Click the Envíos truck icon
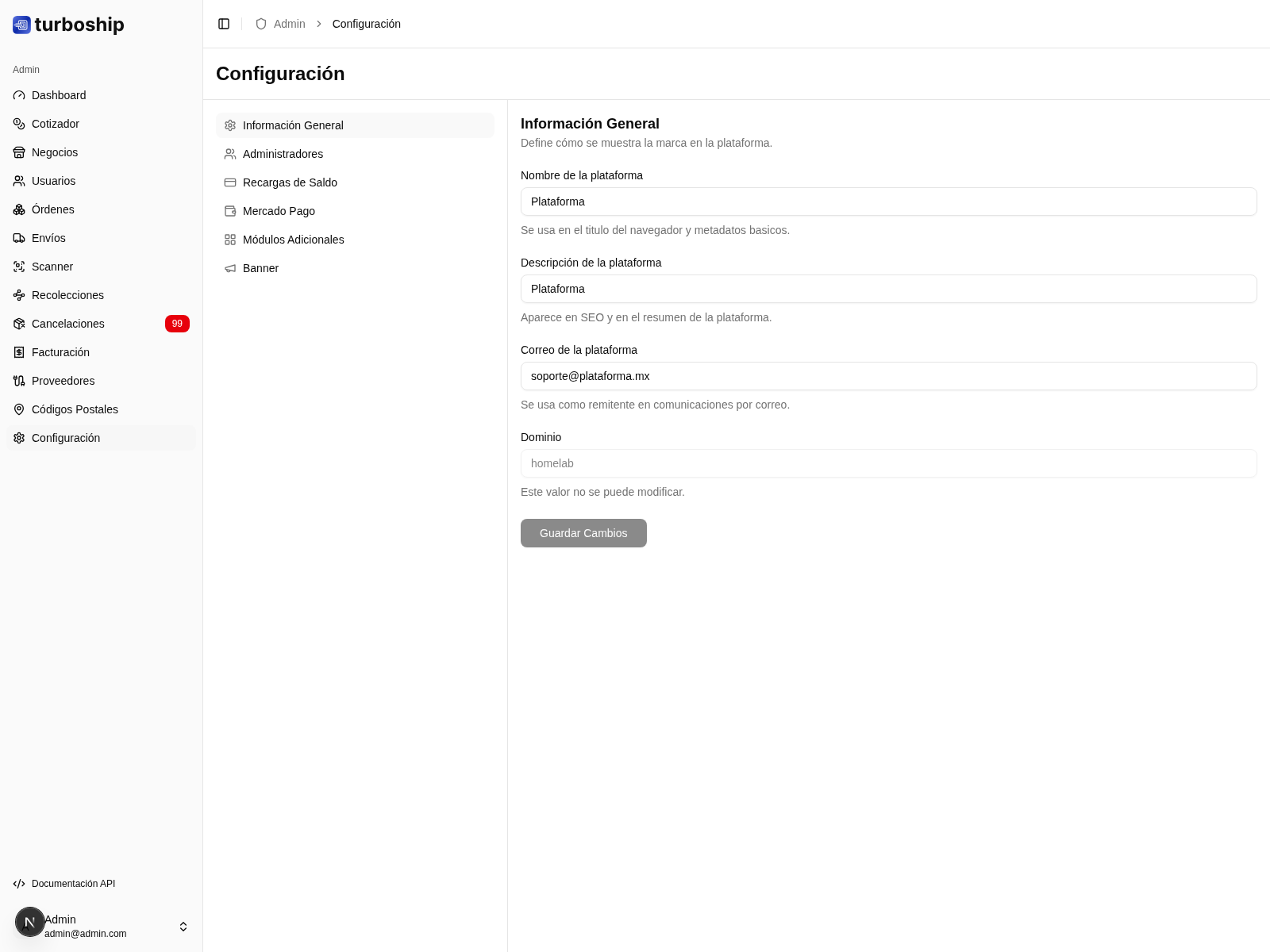 point(19,238)
